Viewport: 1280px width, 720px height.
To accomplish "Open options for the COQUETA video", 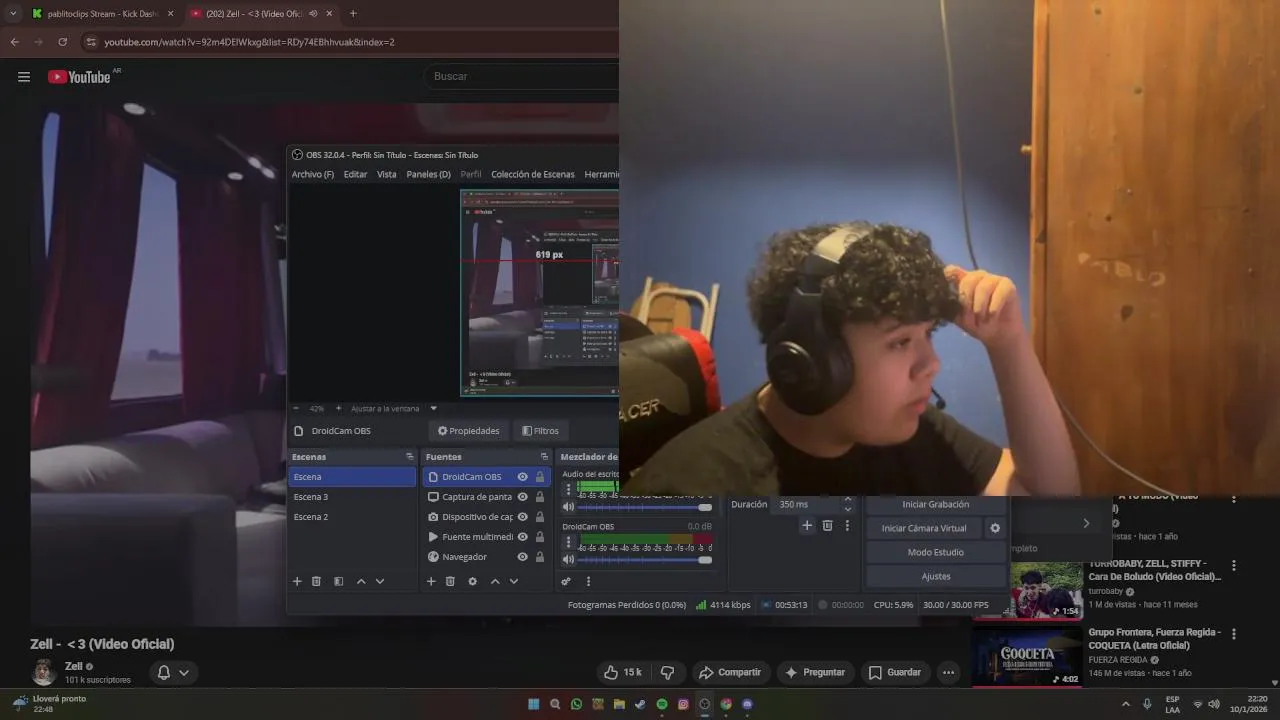I will point(1234,634).
